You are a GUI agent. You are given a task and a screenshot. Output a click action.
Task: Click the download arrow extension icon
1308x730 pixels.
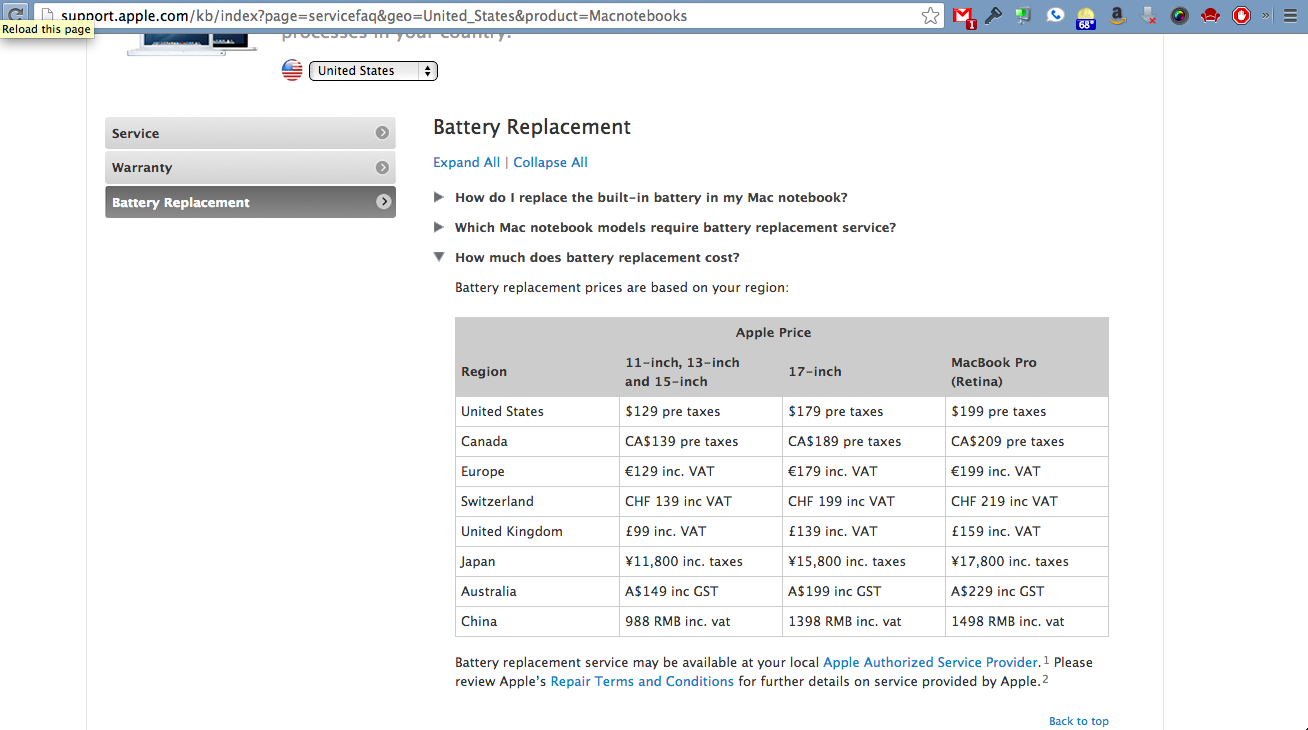[x=1148, y=16]
